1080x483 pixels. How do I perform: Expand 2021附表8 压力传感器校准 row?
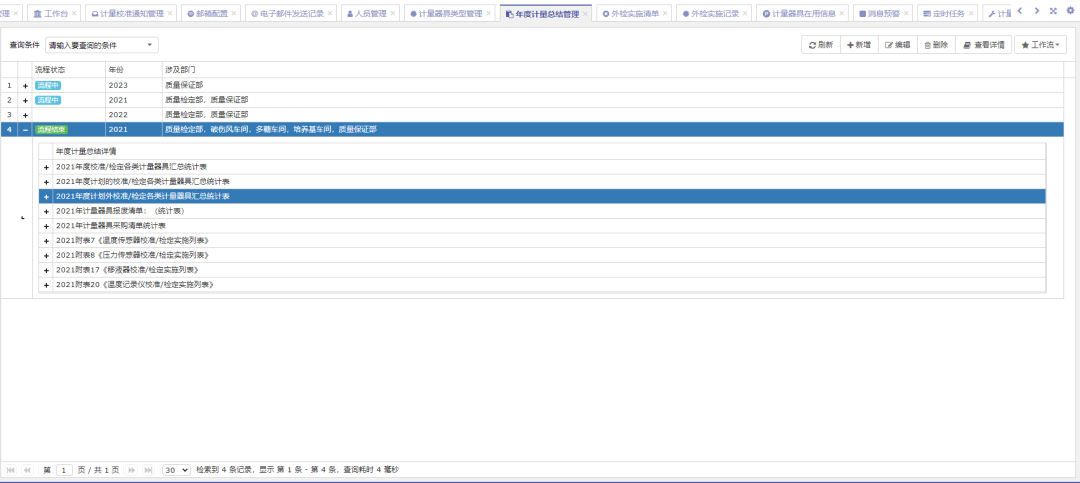click(46, 256)
